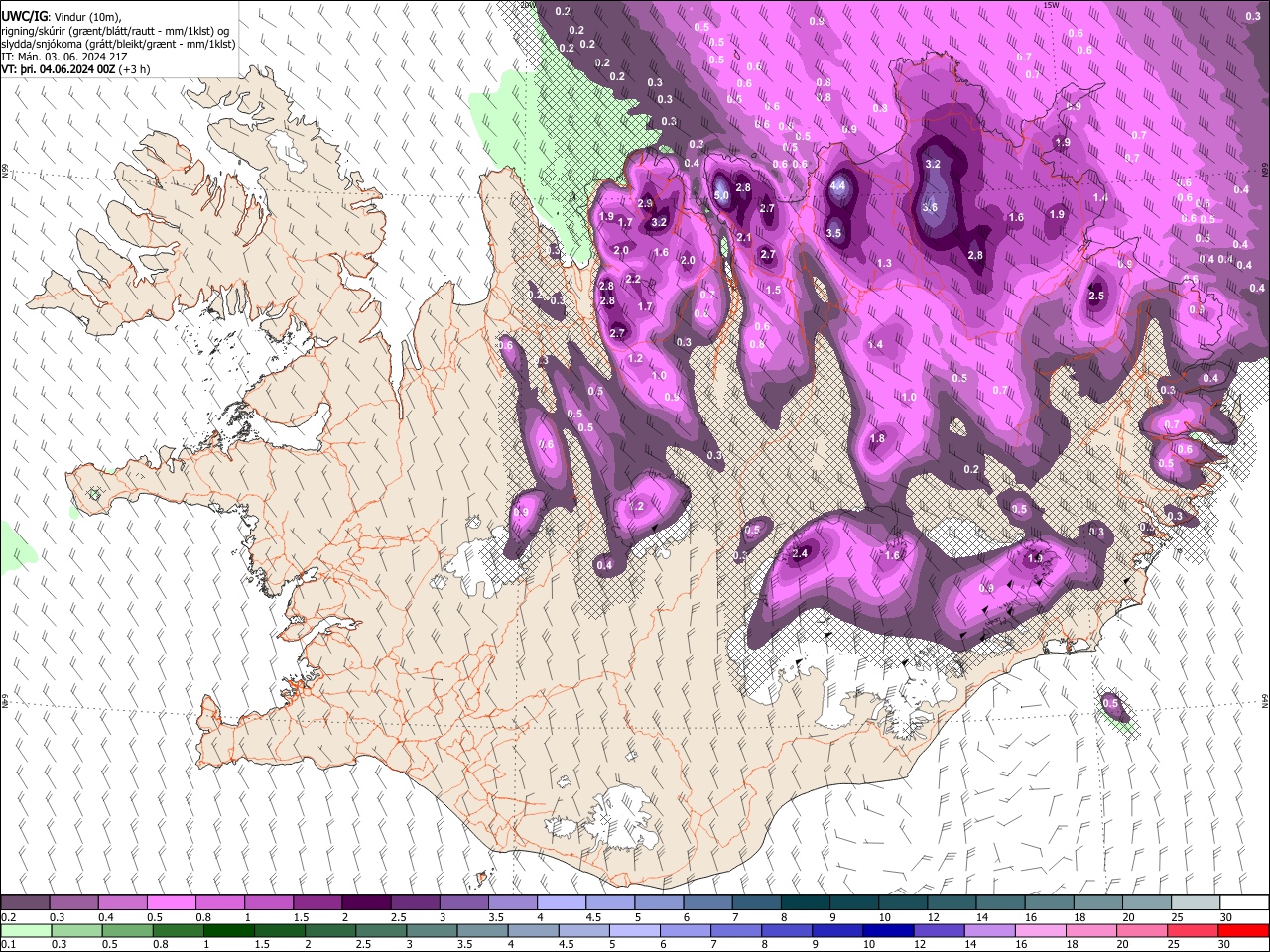Select the pale green 0.1 rain swatch

(x=25, y=930)
